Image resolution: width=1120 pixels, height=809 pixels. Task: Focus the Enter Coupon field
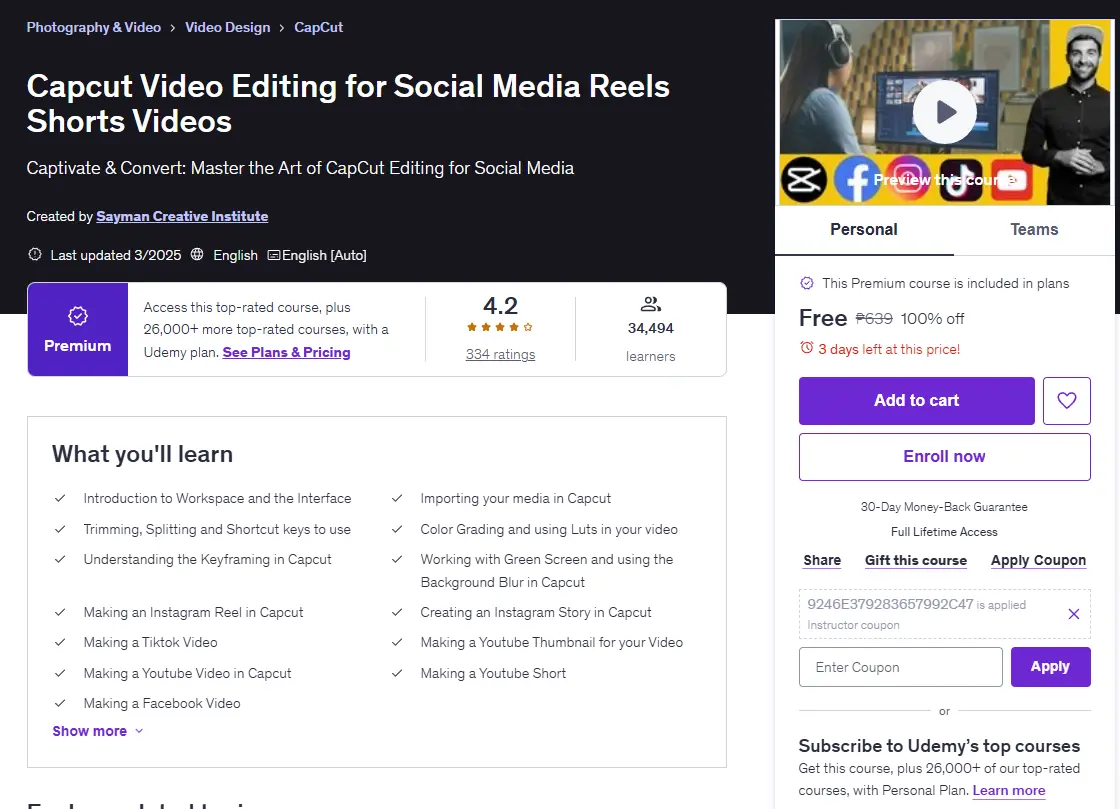pyautogui.click(x=901, y=667)
